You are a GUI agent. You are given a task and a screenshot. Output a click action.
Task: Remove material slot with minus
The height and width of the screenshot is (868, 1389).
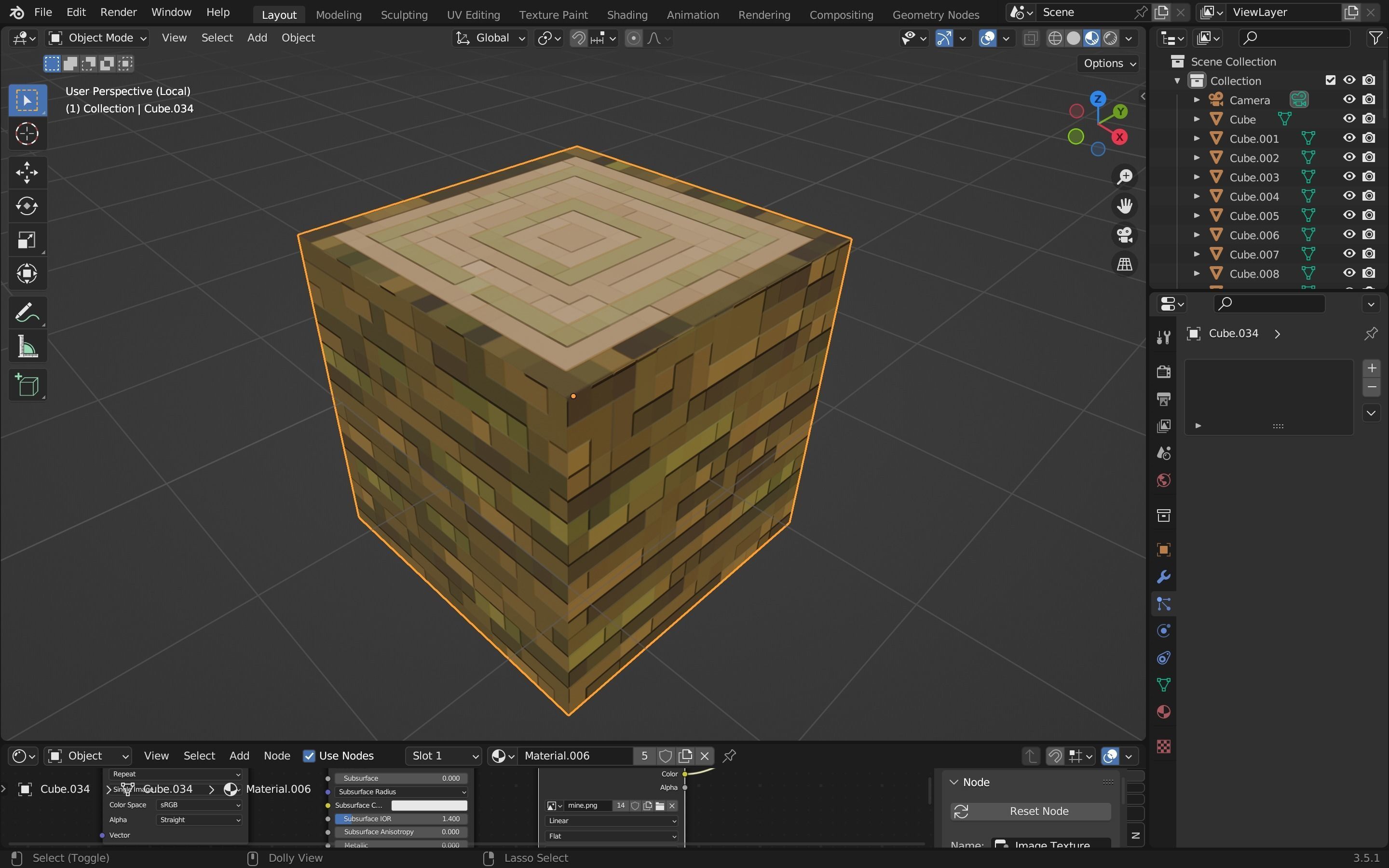coord(1371,388)
